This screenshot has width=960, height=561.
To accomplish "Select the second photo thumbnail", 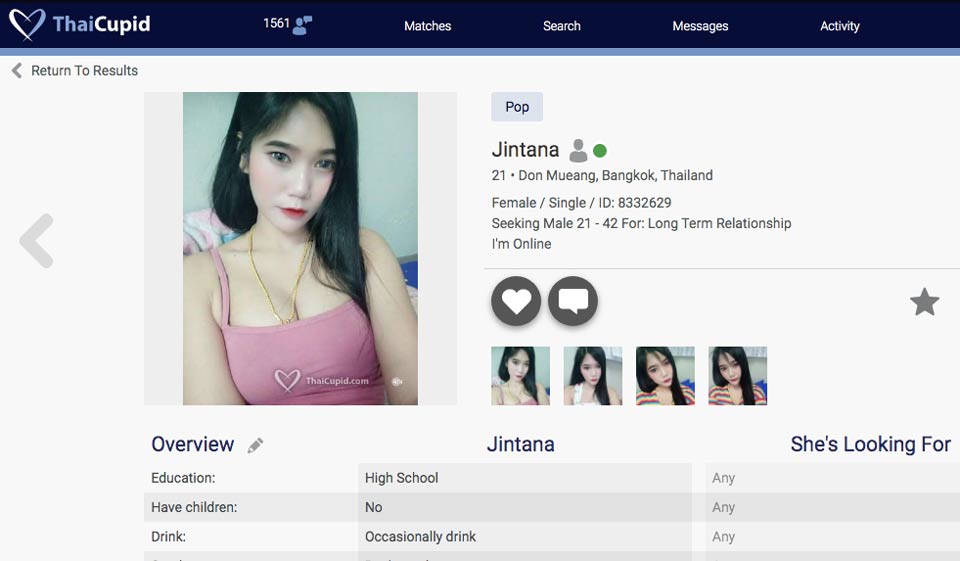I will (593, 376).
